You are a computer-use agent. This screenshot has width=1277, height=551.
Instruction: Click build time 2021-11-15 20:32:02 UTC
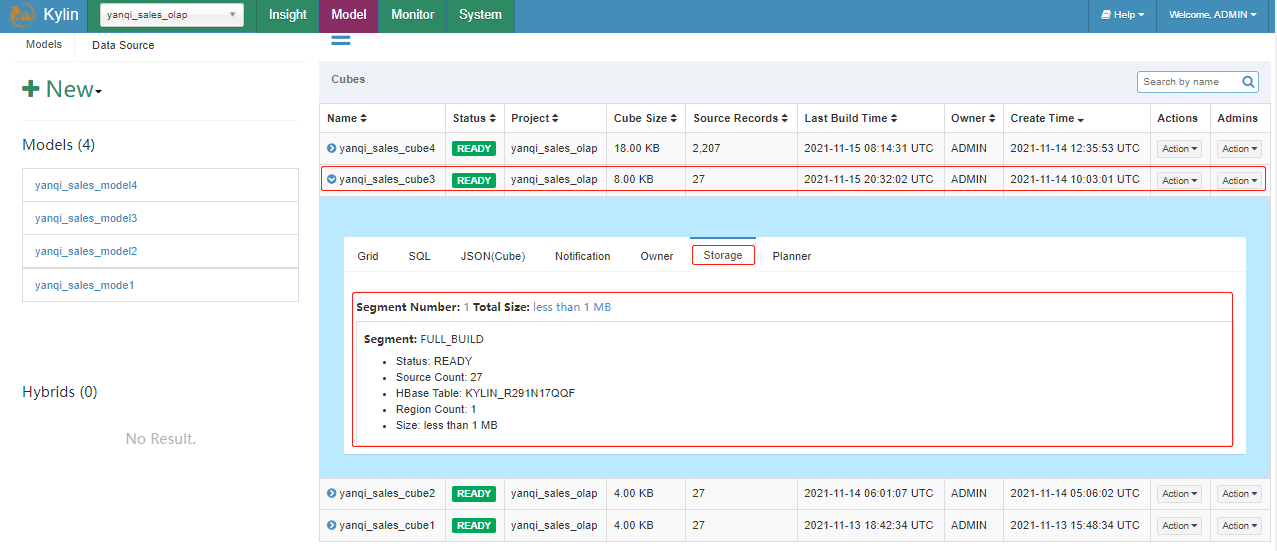869,180
